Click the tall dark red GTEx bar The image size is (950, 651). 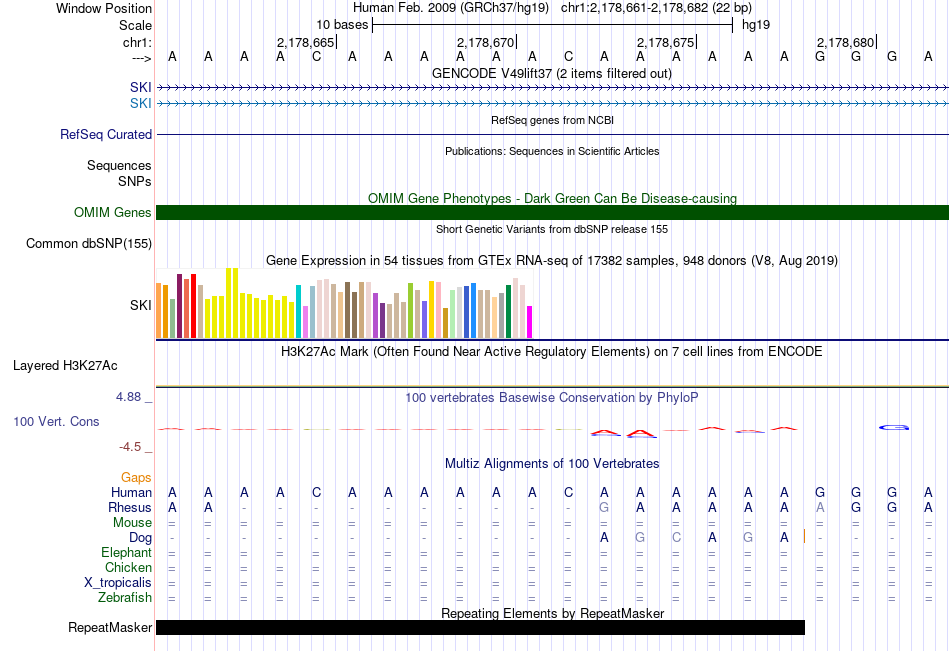tap(179, 306)
